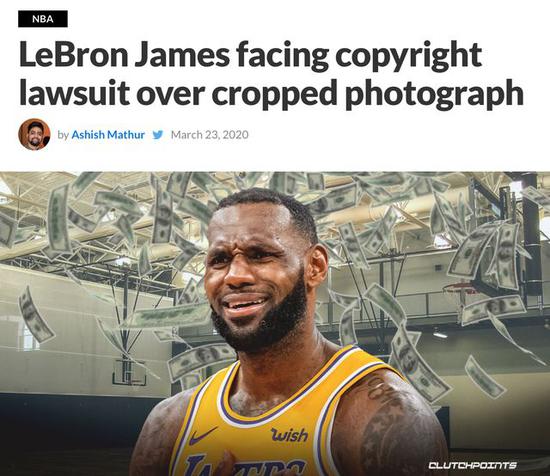Open the Ashish Mathur author link
The height and width of the screenshot is (476, 550).
coord(108,135)
